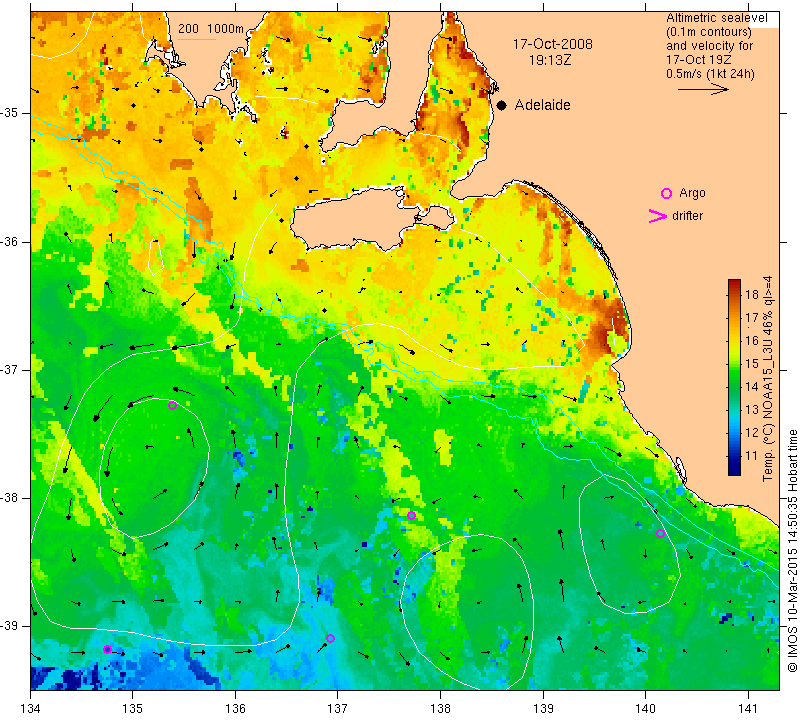Click the 15 value on the colour bar

click(752, 364)
